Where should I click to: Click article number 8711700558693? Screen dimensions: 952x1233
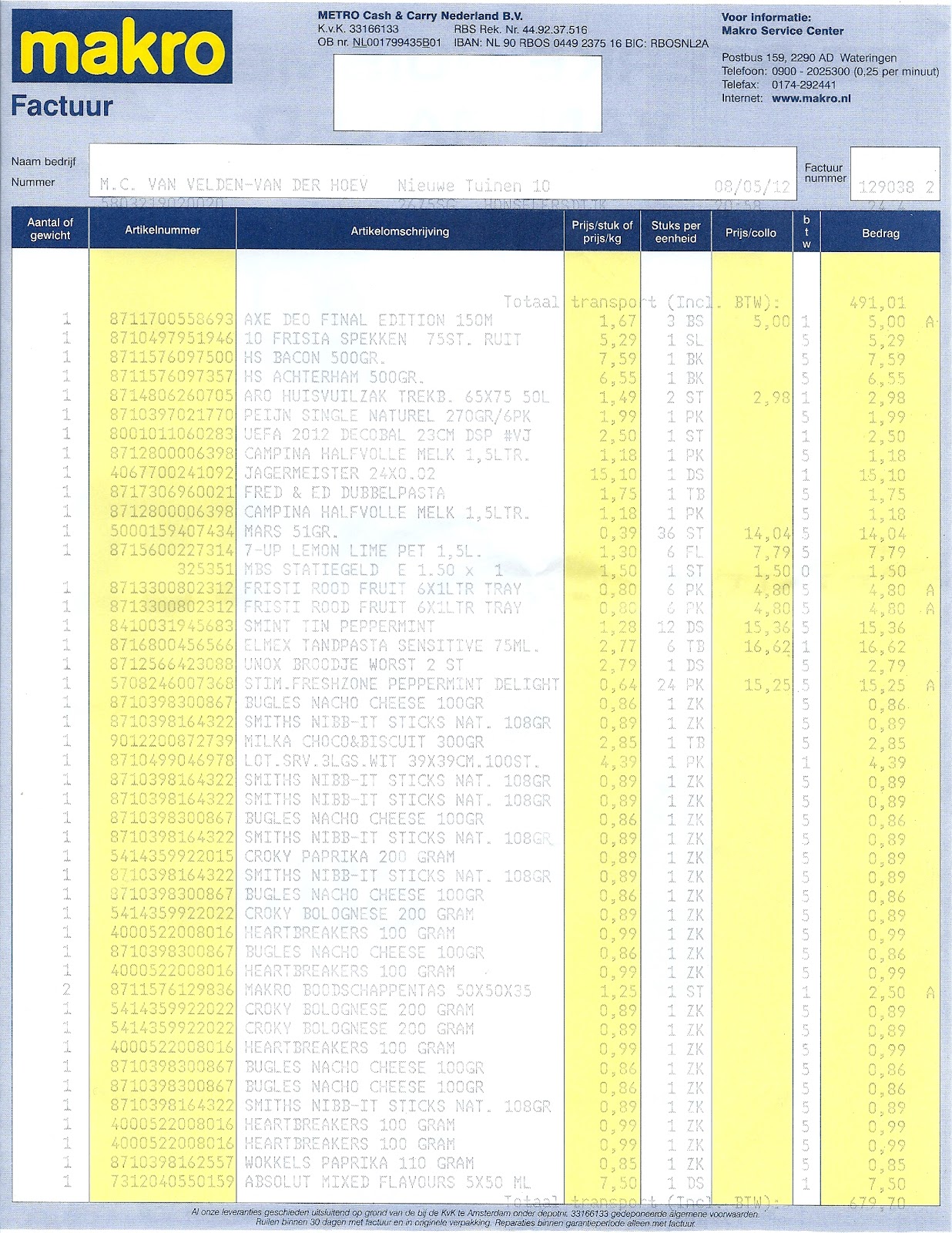pyautogui.click(x=171, y=321)
